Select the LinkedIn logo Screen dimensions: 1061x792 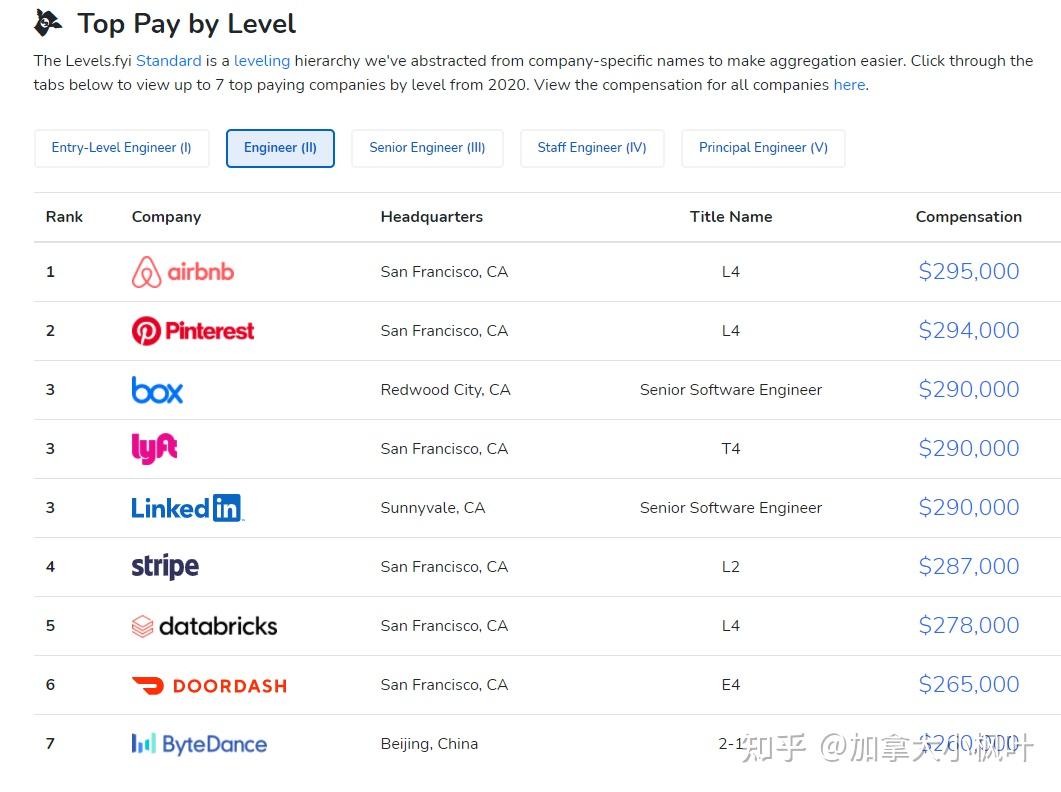click(x=187, y=508)
